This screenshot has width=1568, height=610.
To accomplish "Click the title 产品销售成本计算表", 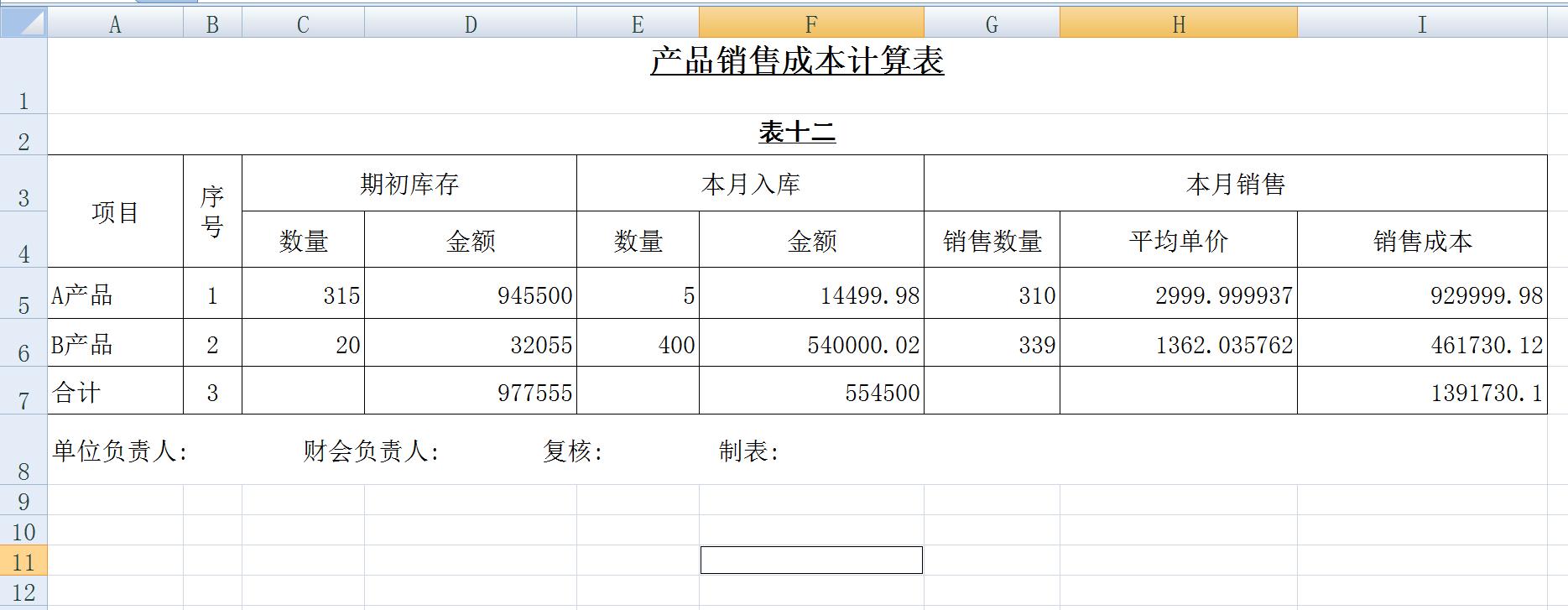I will 797,60.
